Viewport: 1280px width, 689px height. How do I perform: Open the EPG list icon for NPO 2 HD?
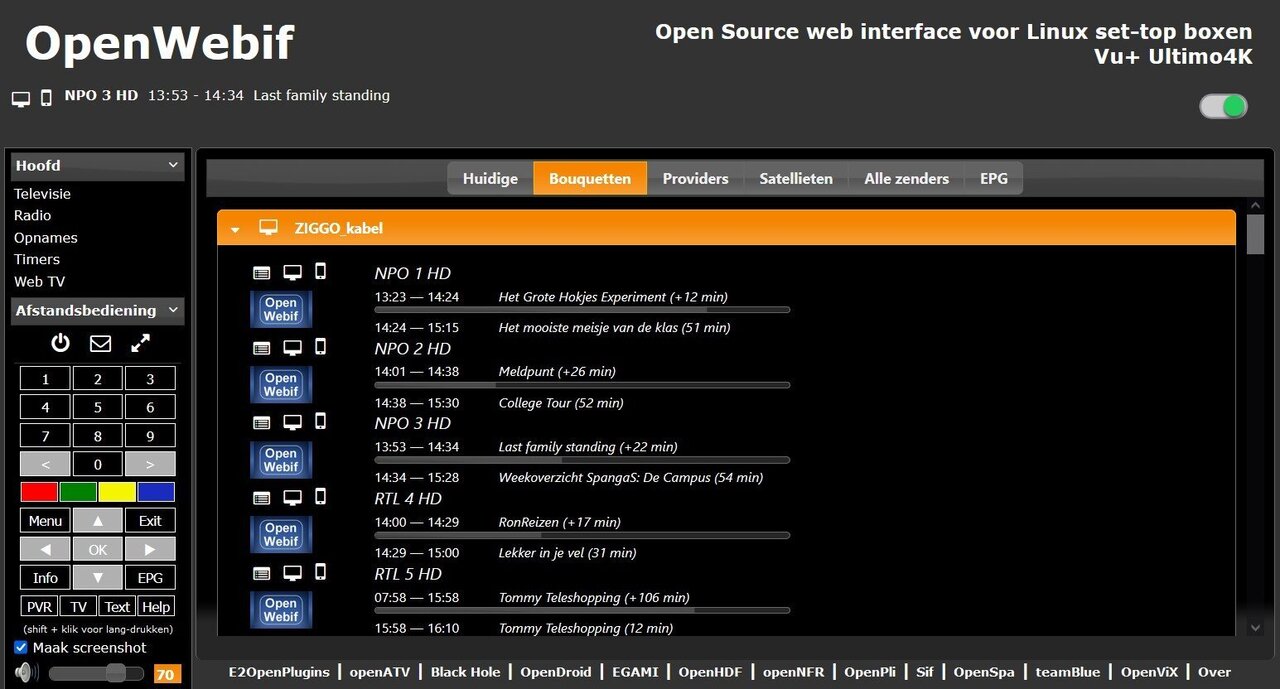tap(261, 348)
